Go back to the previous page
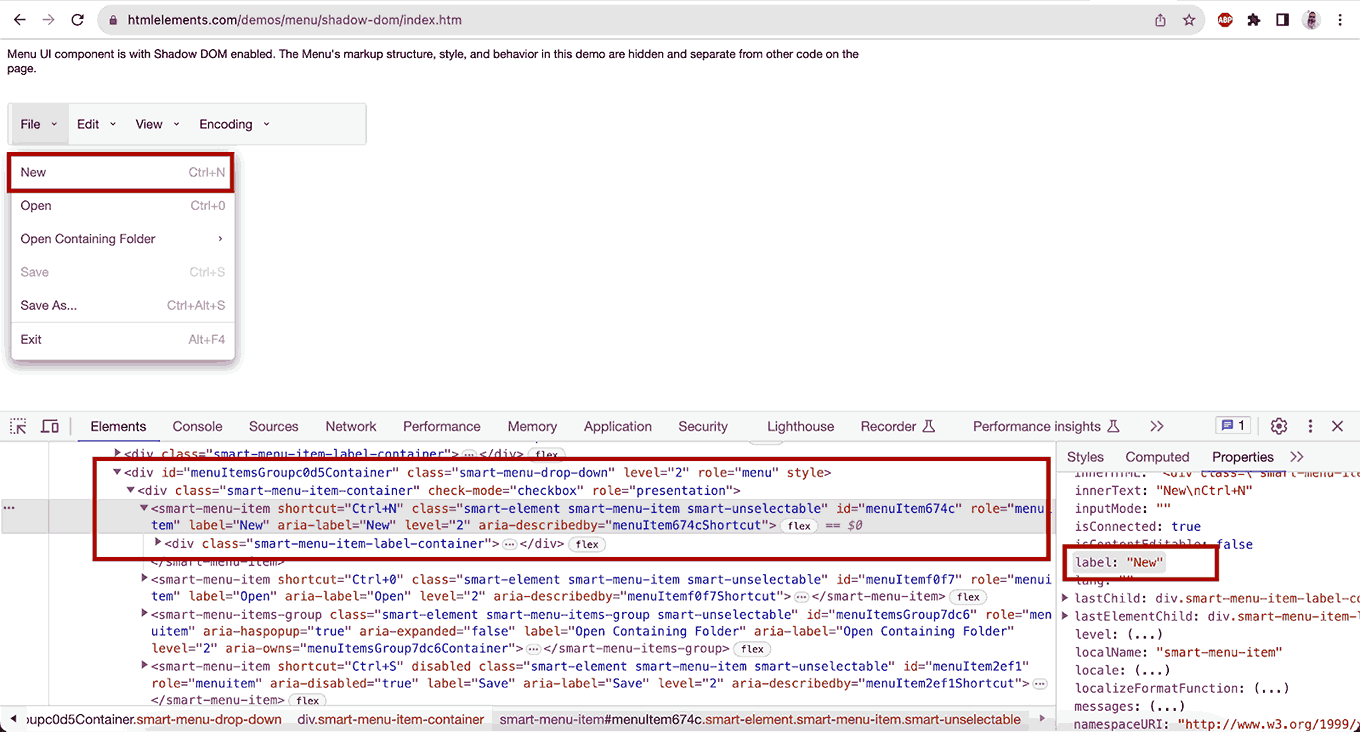Screen dimensions: 1360x732 pyautogui.click(x=19, y=20)
